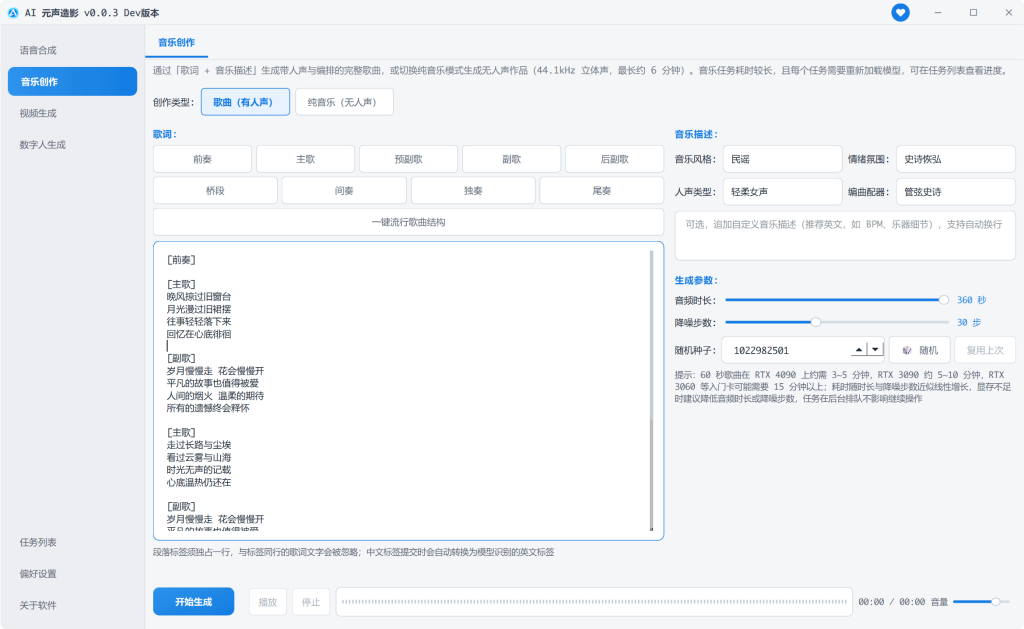Open 任务列表 in sidebar

pos(72,542)
